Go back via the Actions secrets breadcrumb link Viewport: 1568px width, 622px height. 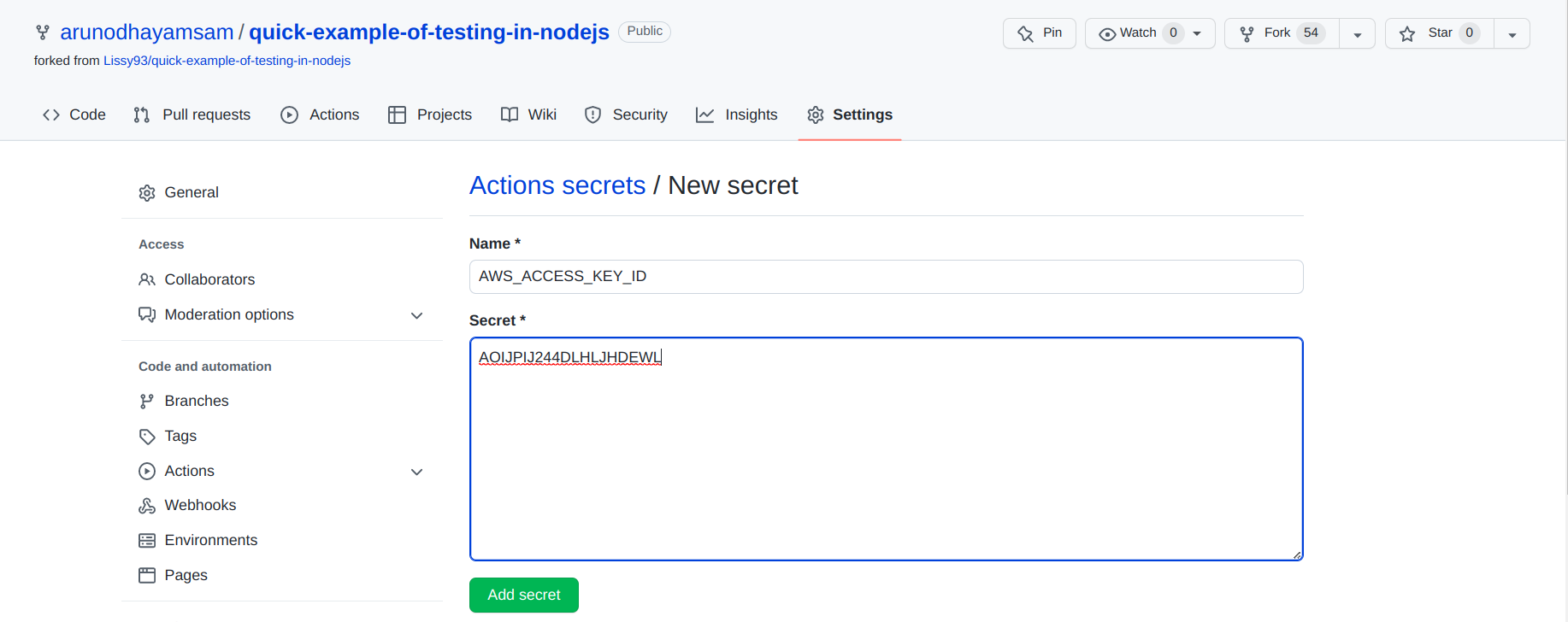coord(557,185)
